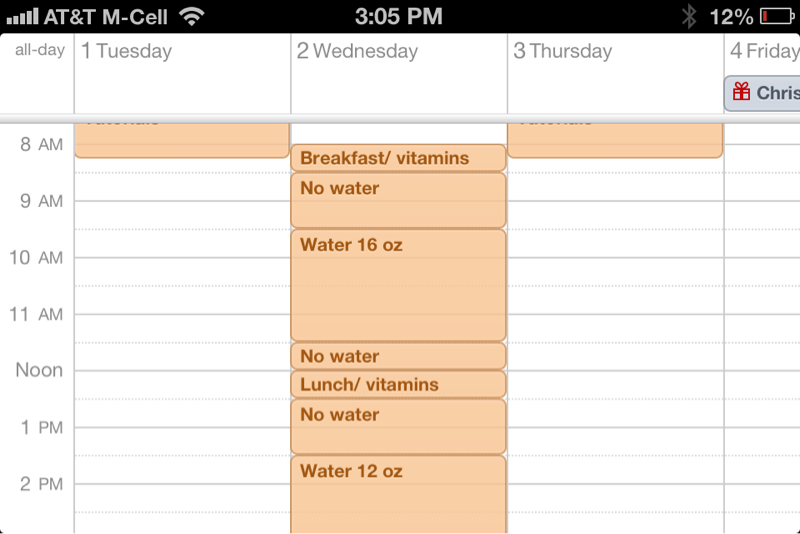
Task: Open the Water 16 oz event
Action: coord(398,285)
